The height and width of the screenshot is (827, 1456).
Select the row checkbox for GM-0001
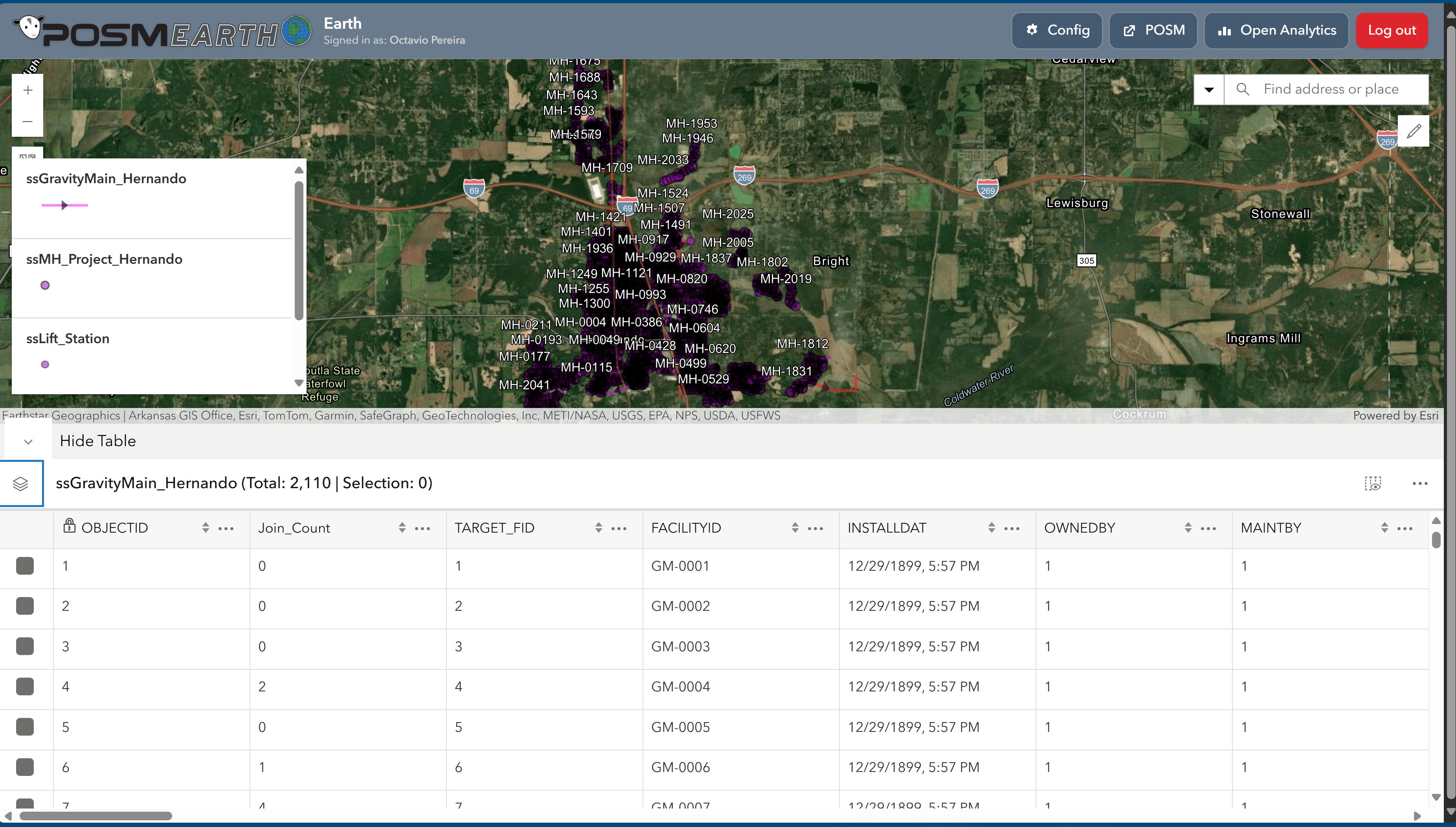pyautogui.click(x=25, y=566)
